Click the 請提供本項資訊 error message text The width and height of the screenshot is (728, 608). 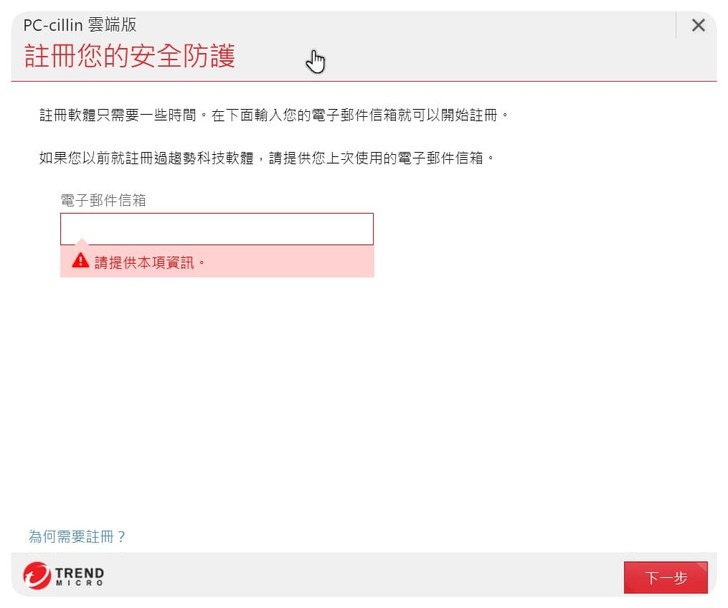(x=150, y=262)
